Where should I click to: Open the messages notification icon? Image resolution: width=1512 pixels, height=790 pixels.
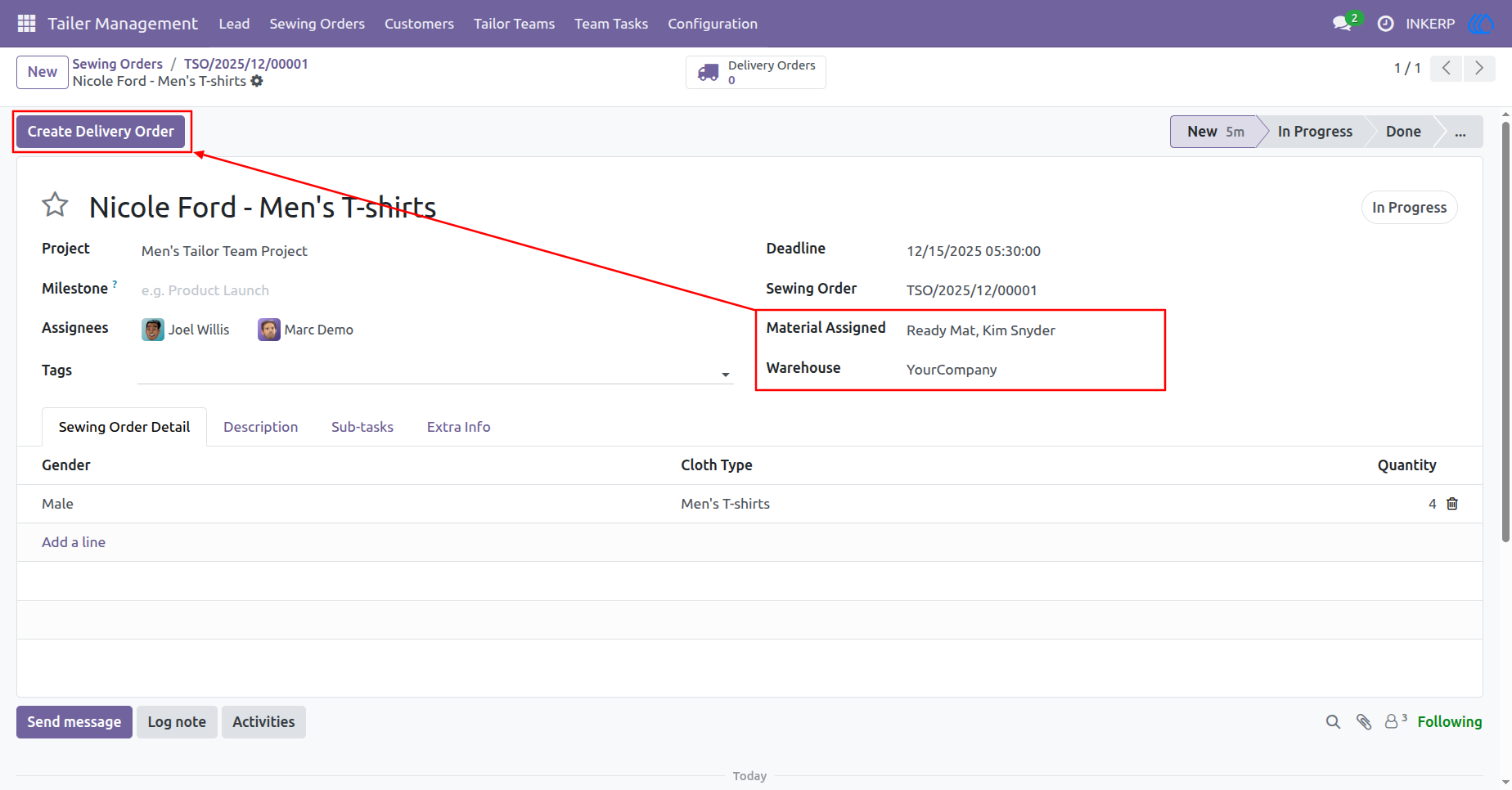click(x=1342, y=24)
